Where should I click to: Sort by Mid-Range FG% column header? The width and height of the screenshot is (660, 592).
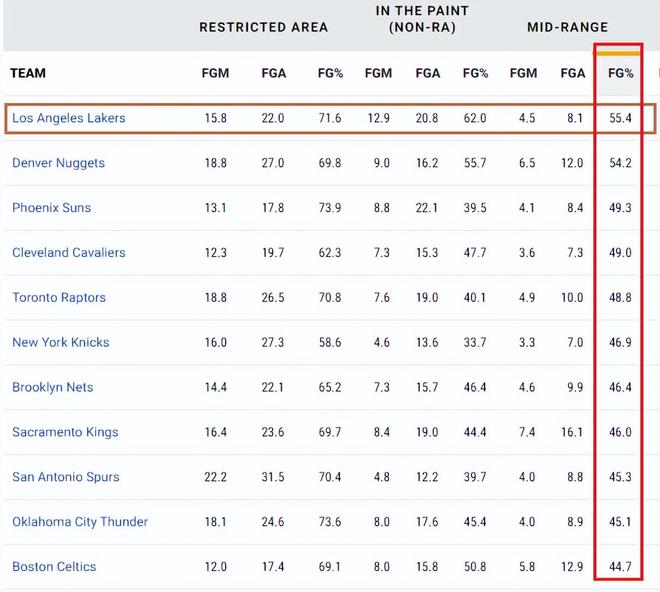621,73
